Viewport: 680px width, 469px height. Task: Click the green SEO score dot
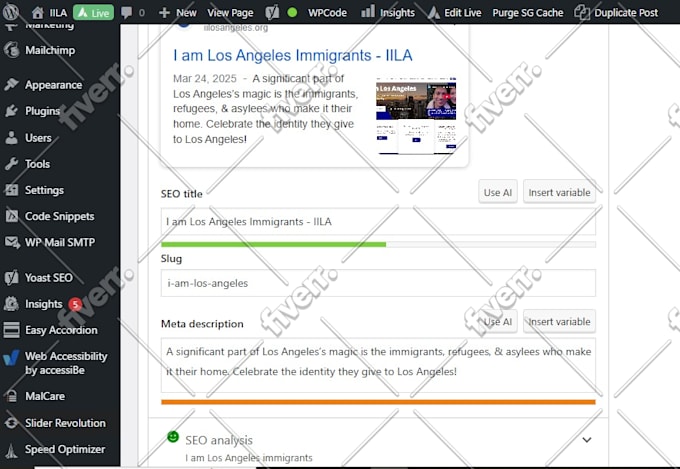point(292,13)
